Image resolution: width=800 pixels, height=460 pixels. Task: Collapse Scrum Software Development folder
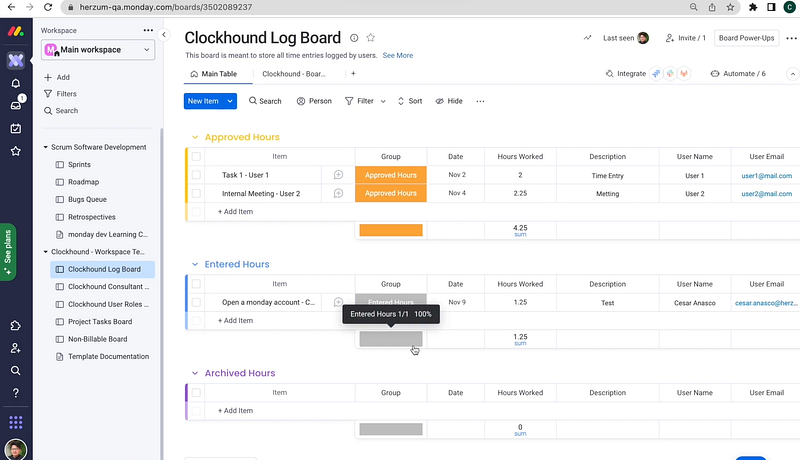click(45, 147)
